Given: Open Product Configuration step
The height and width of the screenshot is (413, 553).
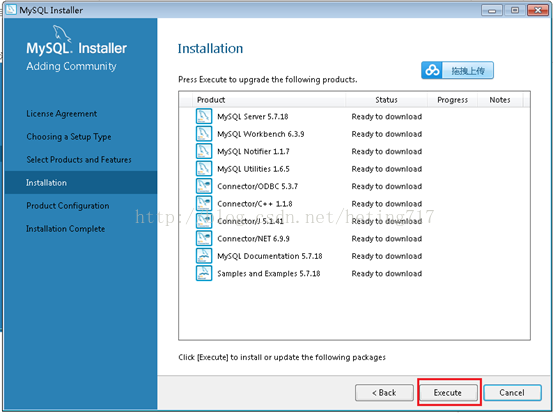Looking at the screenshot, I should point(68,206).
